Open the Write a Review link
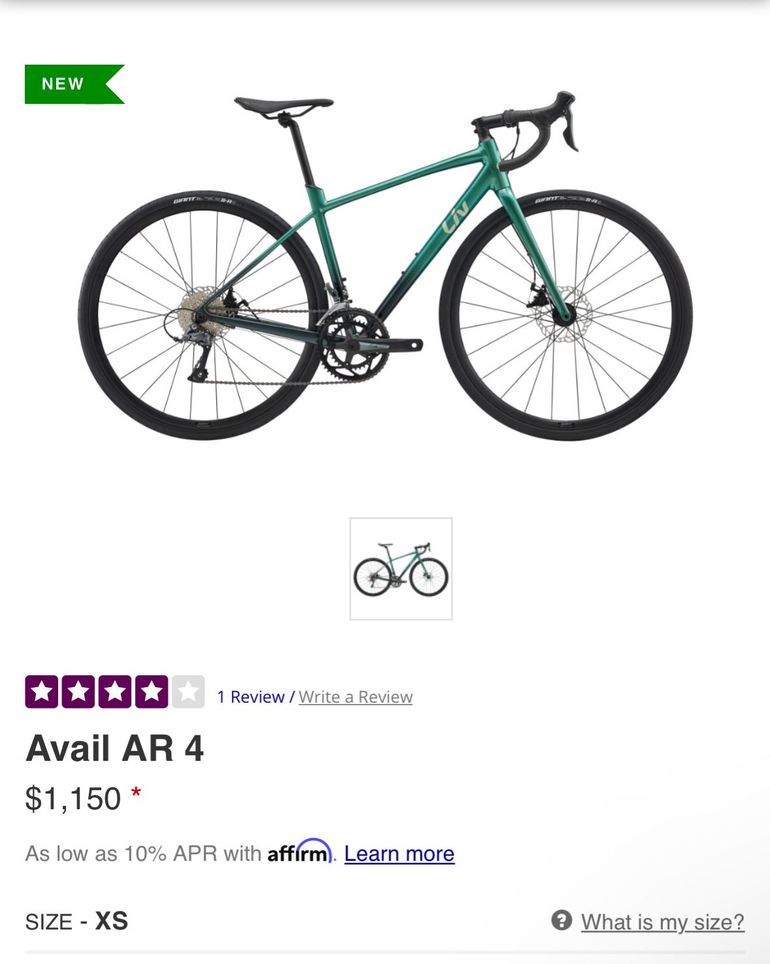 click(x=355, y=697)
